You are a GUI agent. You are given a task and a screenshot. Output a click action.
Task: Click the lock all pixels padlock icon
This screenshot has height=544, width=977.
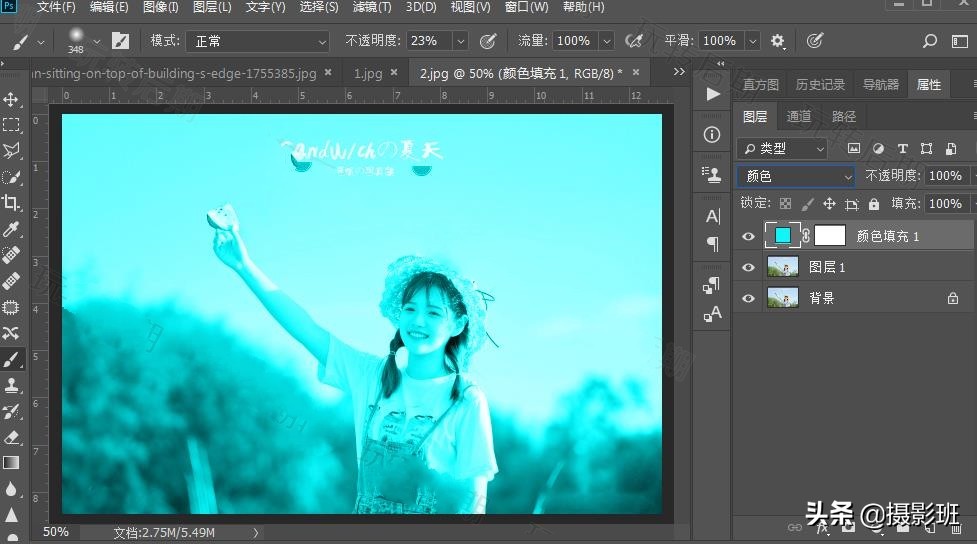(x=874, y=204)
